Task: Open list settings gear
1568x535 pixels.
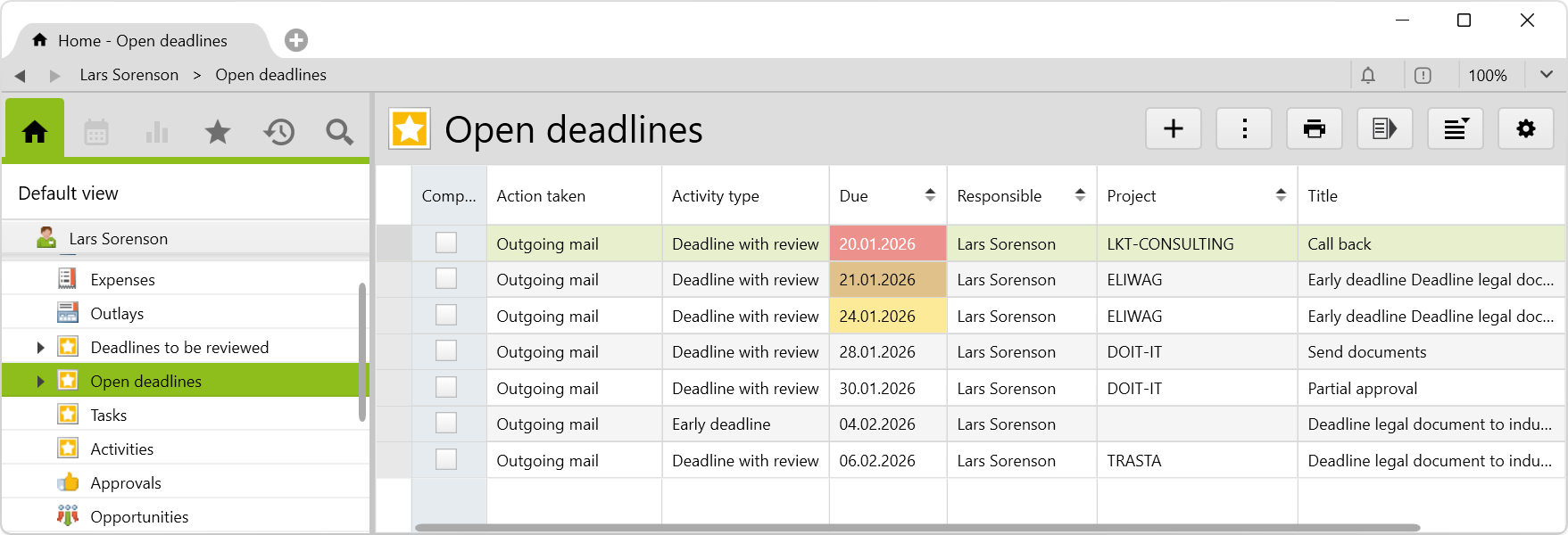Action: point(1526,129)
